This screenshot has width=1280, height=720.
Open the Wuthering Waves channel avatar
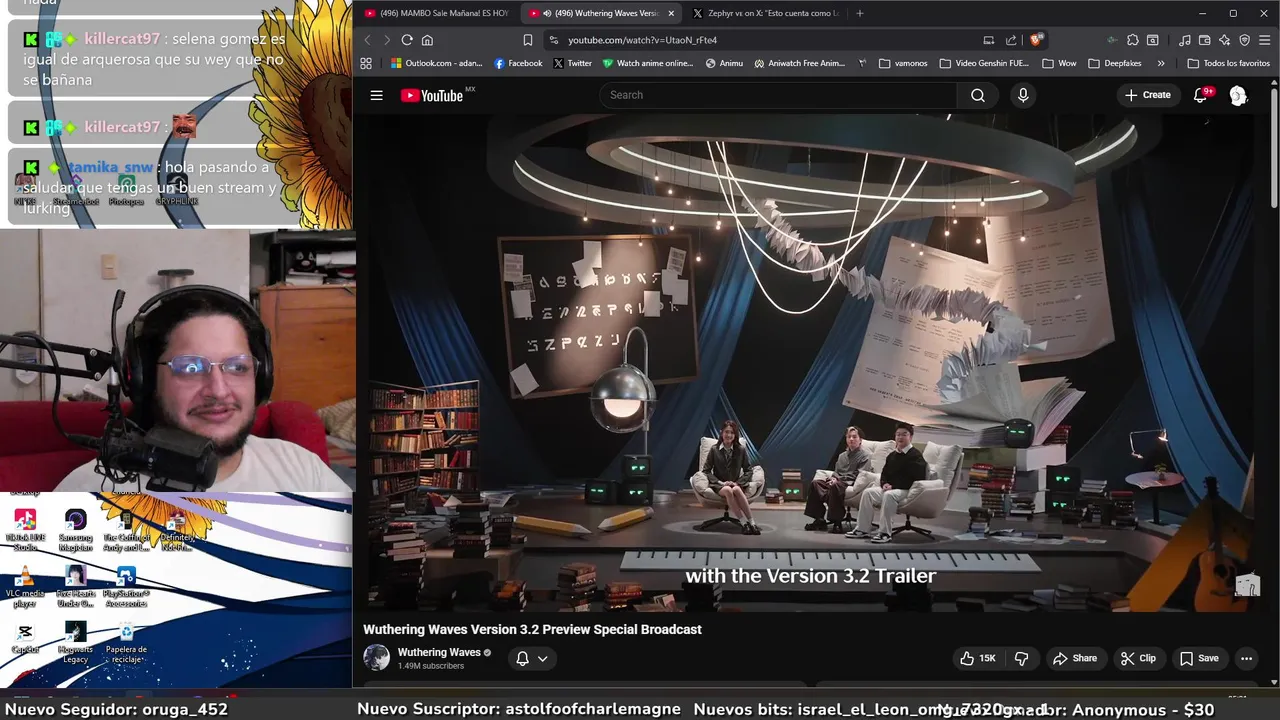coord(376,657)
